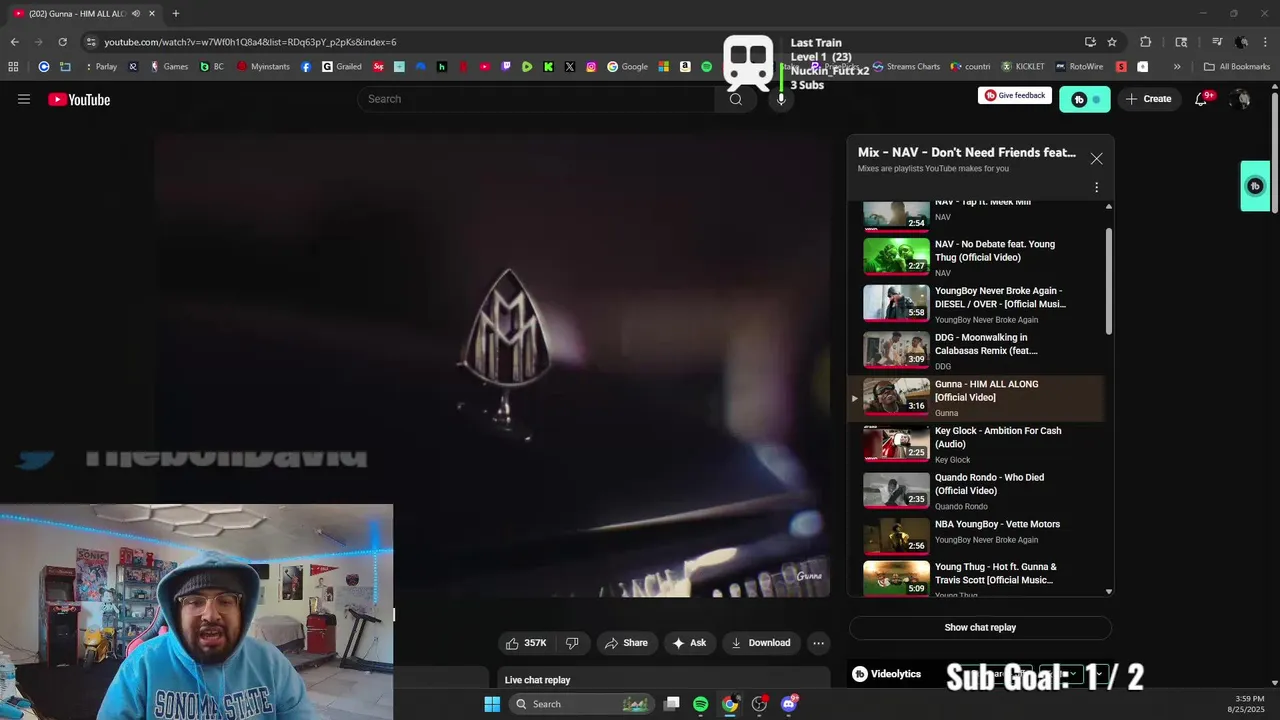The image size is (1280, 720).
Task: Open Chrome extensions puzzle icon
Action: pyautogui.click(x=1146, y=42)
